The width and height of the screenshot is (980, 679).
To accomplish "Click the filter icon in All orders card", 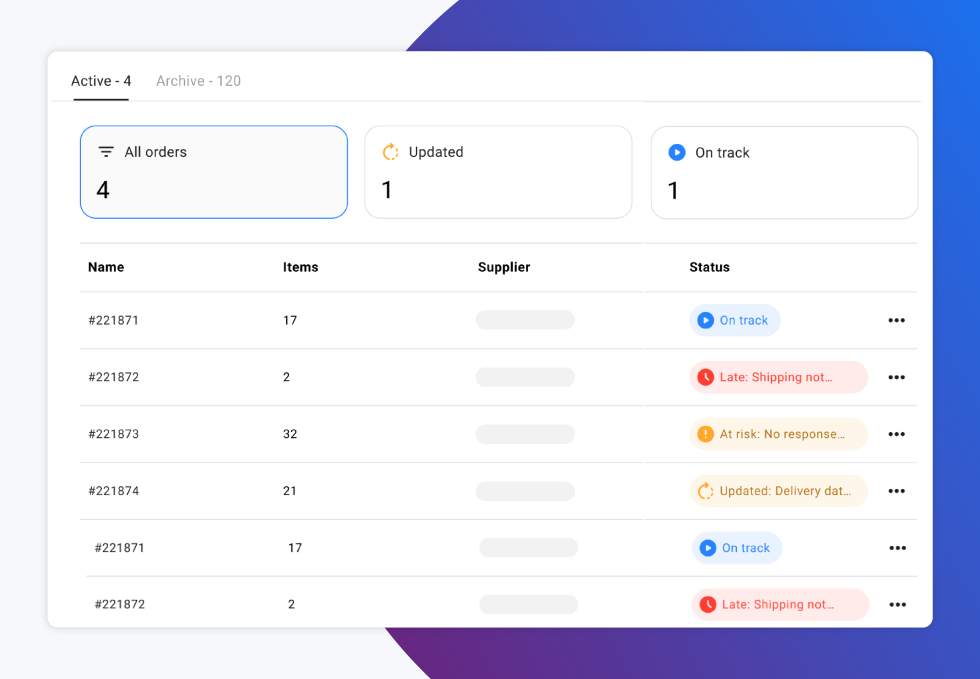I will [x=105, y=152].
